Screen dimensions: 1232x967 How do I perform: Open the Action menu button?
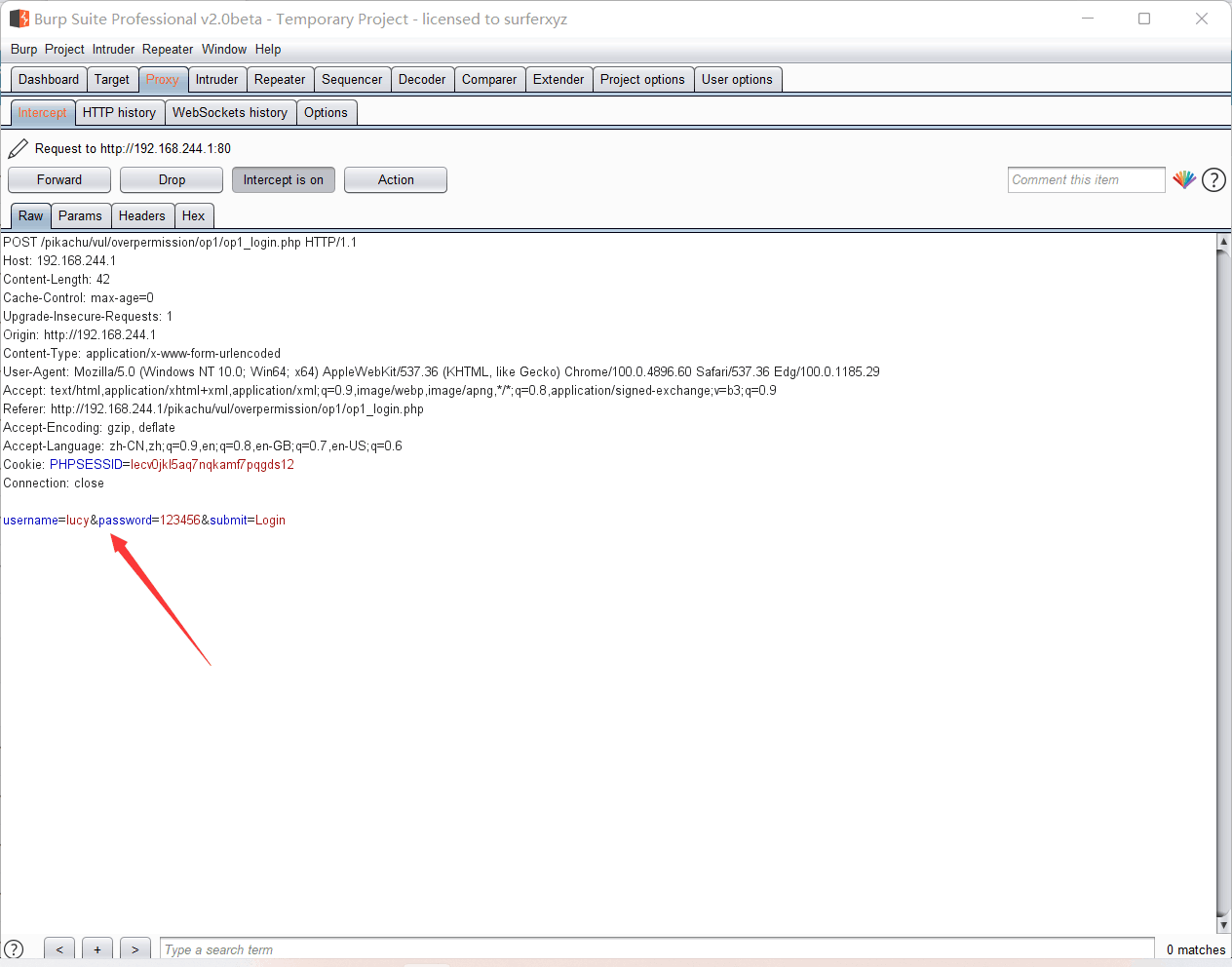pos(396,180)
